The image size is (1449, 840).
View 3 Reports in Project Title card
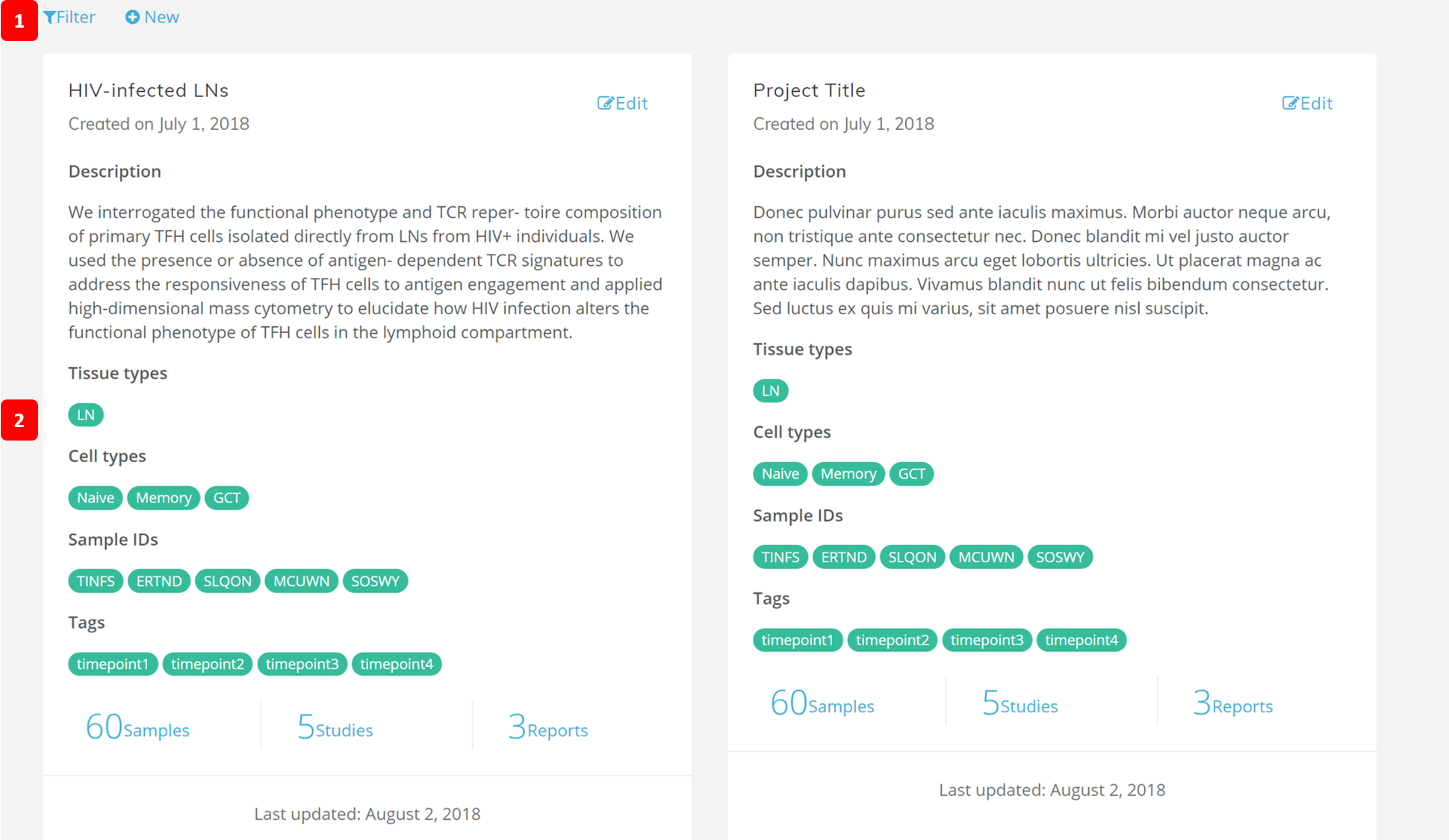tap(1232, 703)
